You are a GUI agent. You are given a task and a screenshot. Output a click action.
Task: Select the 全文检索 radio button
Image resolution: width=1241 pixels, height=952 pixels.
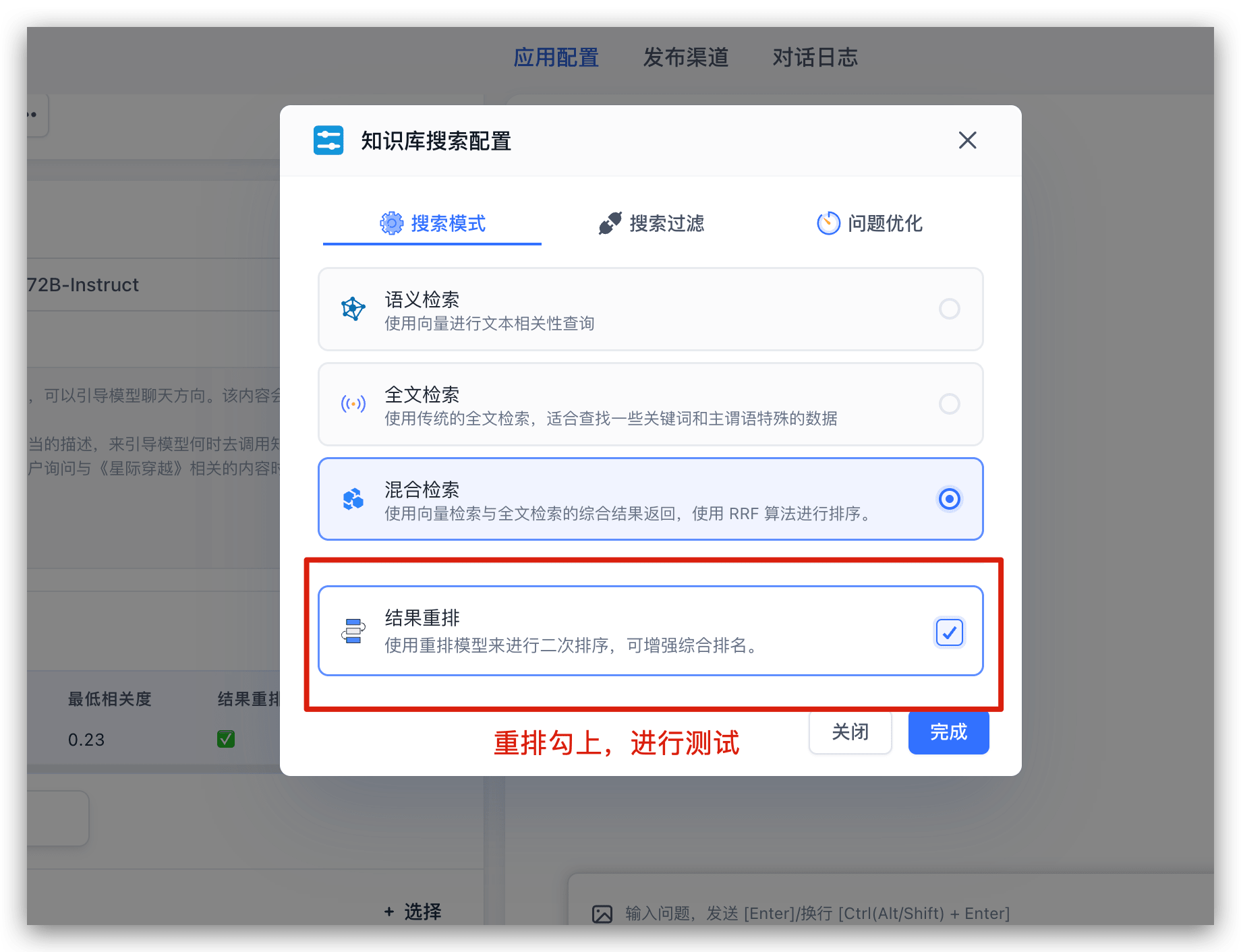[x=949, y=404]
